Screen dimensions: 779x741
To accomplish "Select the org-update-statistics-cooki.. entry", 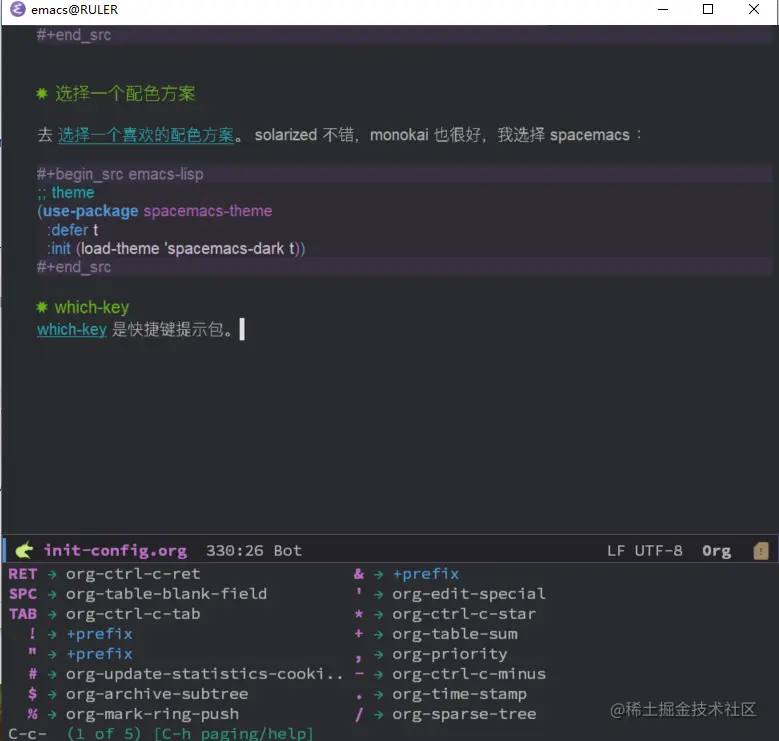I will [204, 674].
